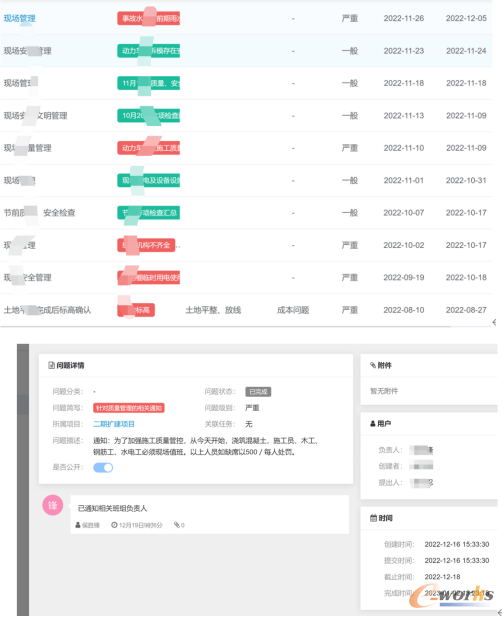The height and width of the screenshot is (618, 504).
Task: Select the 关联任务 value 无
Action: [249, 424]
